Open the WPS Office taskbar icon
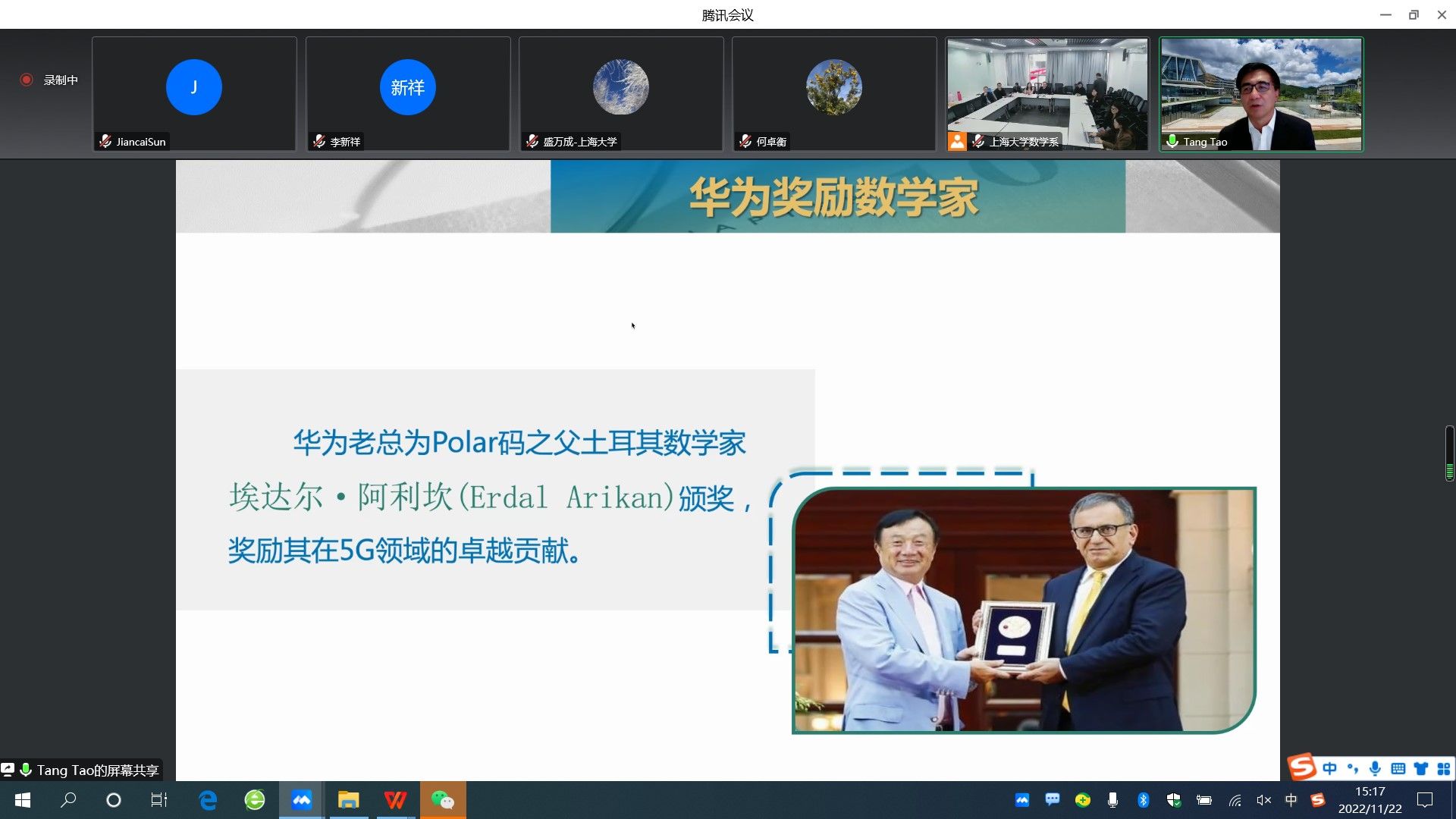The height and width of the screenshot is (819, 1456). coord(395,800)
